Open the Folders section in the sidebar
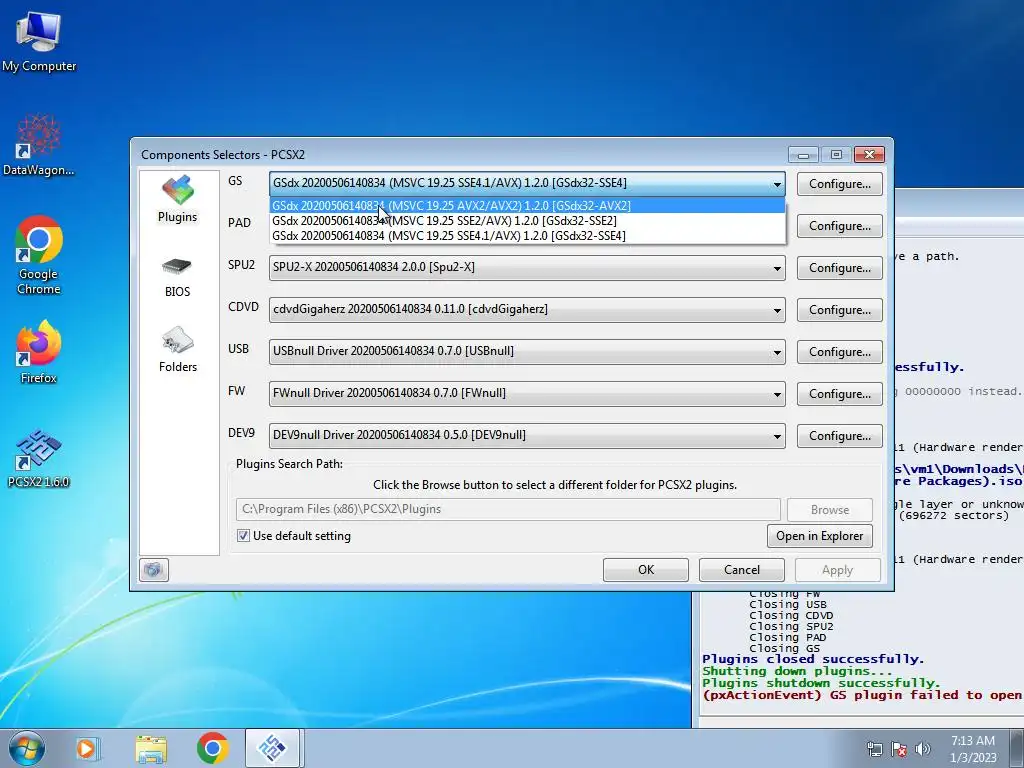This screenshot has height=768, width=1024. [x=178, y=350]
